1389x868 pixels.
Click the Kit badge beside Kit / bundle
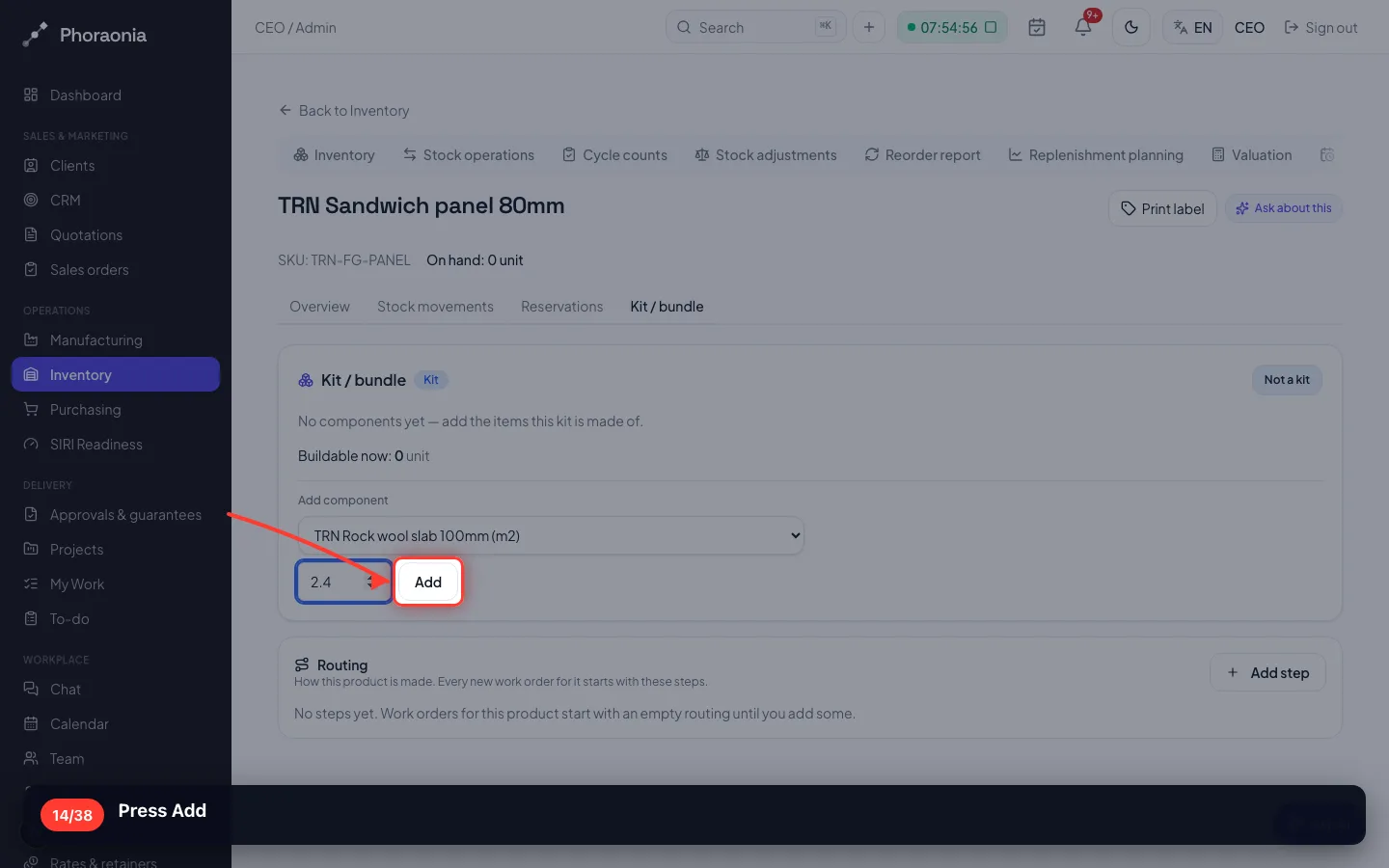click(431, 380)
